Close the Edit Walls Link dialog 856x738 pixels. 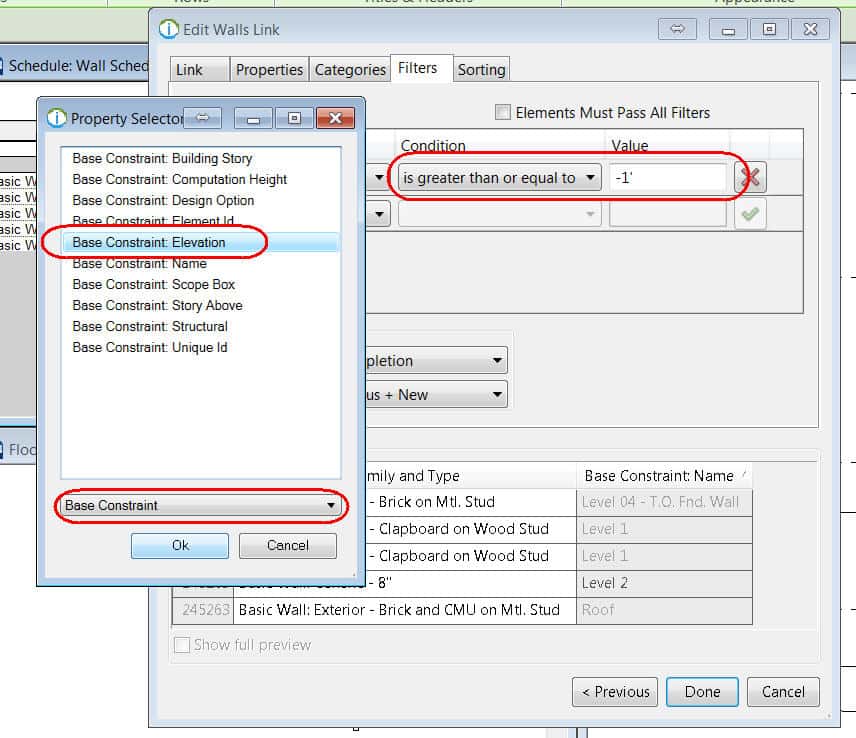(811, 29)
